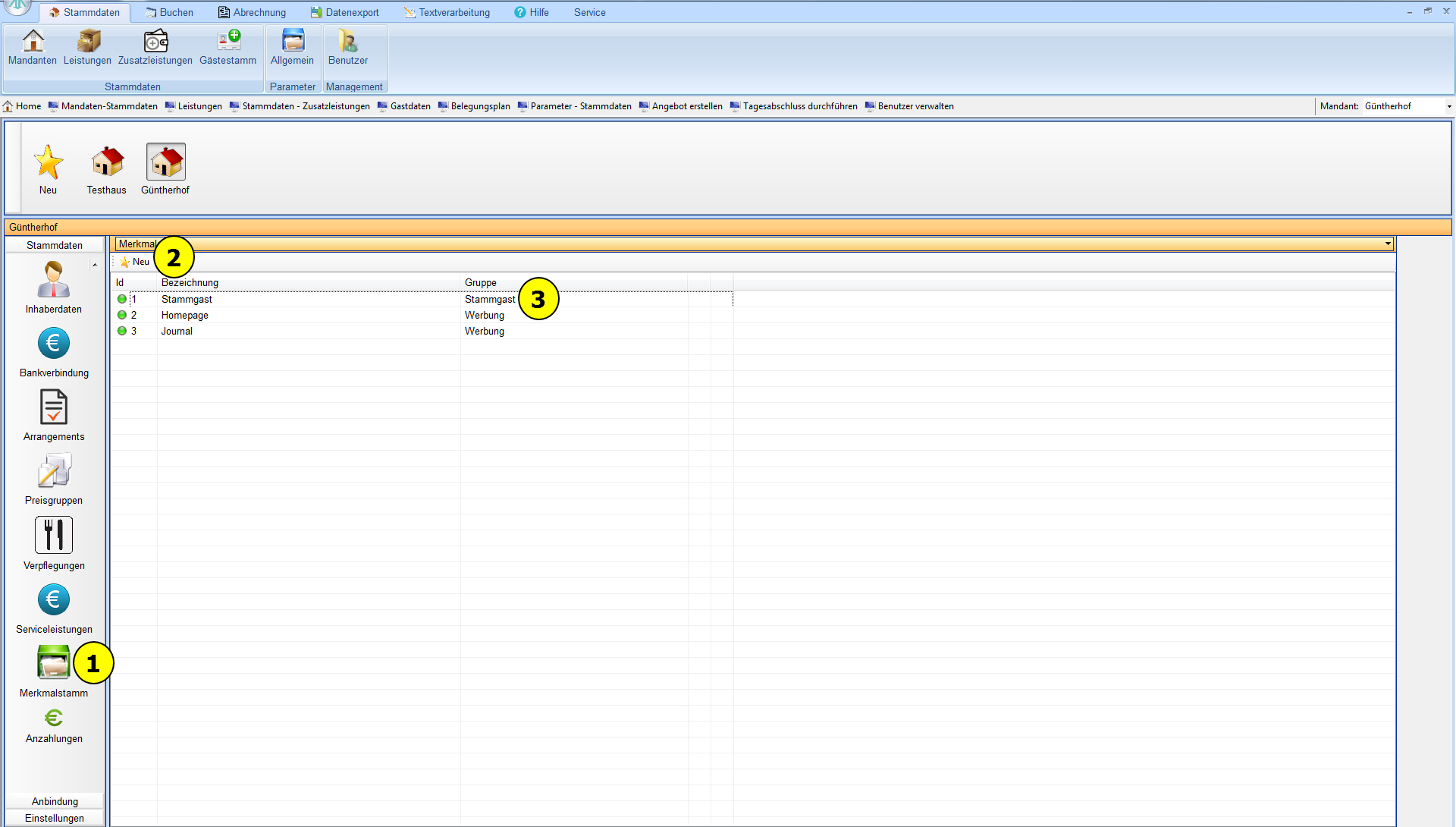The width and height of the screenshot is (1456, 827).
Task: Open the Mandant Güntherhof dropdown
Action: tap(1448, 106)
